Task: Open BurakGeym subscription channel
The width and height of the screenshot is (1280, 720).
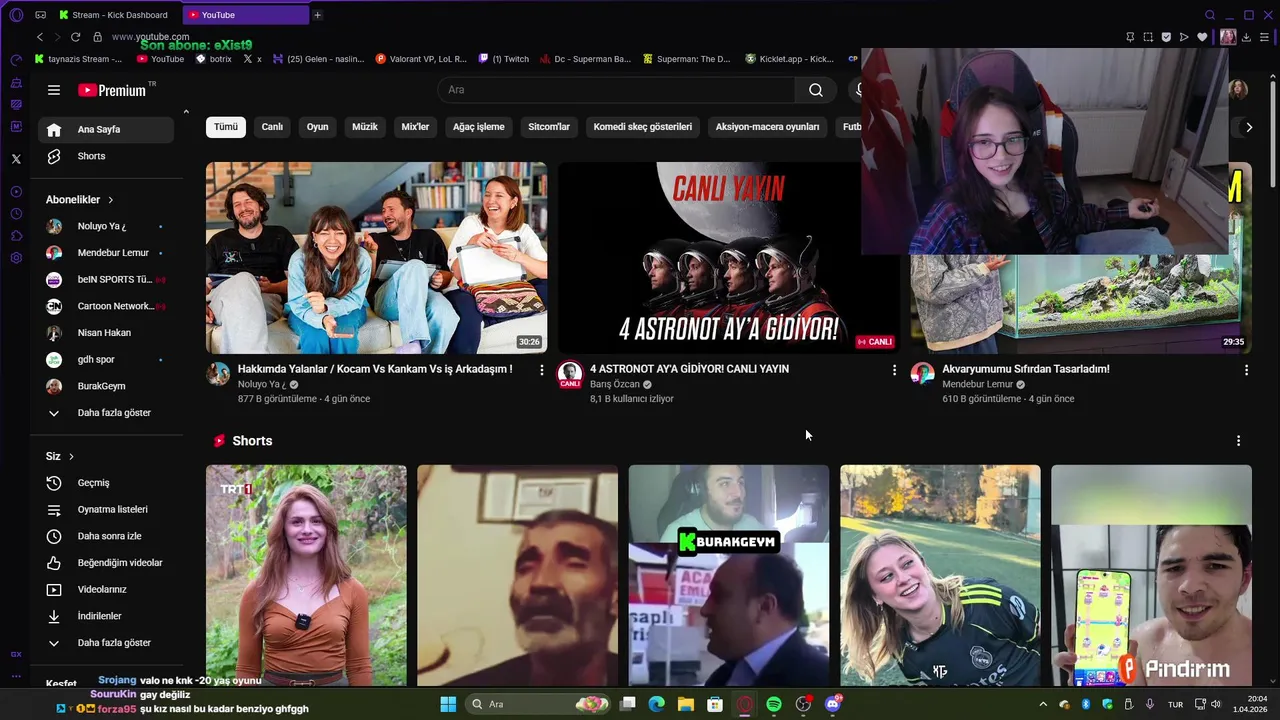Action: coord(106,386)
